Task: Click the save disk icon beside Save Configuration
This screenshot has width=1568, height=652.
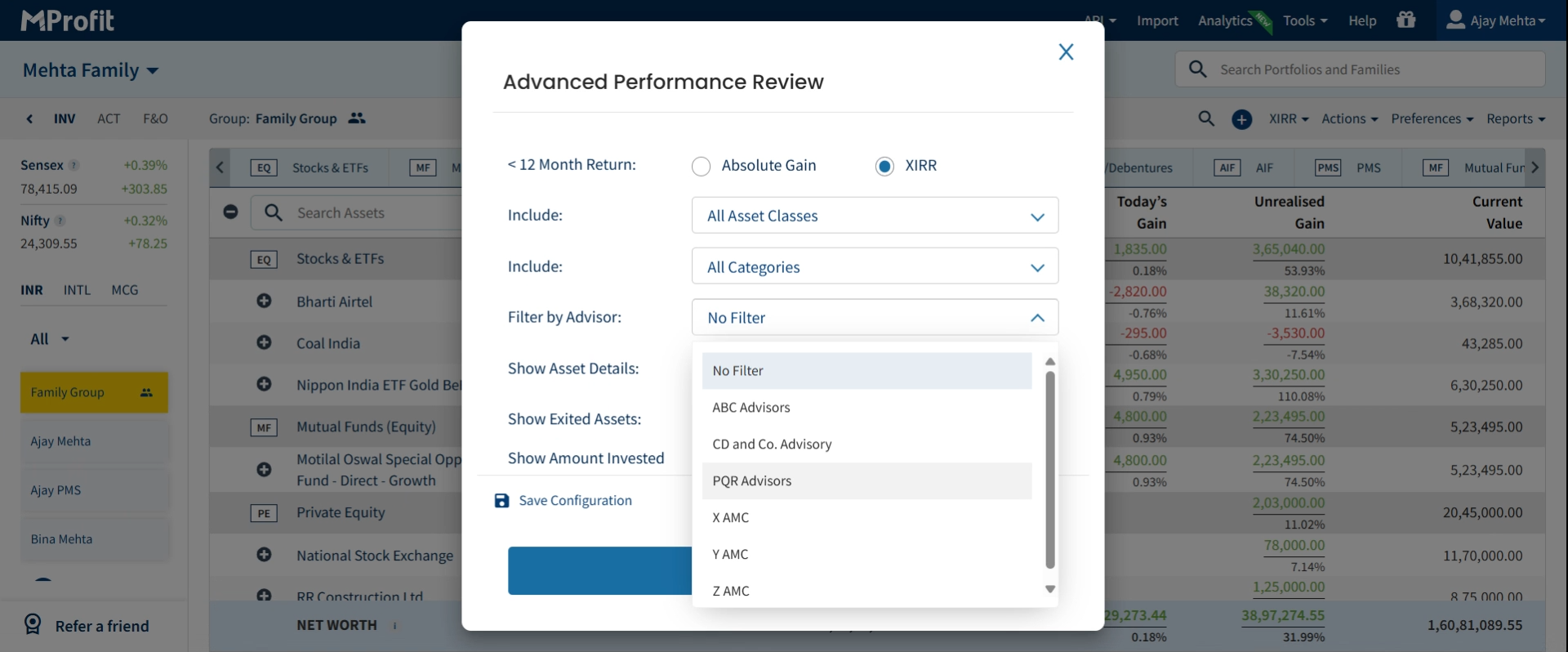Action: 501,501
